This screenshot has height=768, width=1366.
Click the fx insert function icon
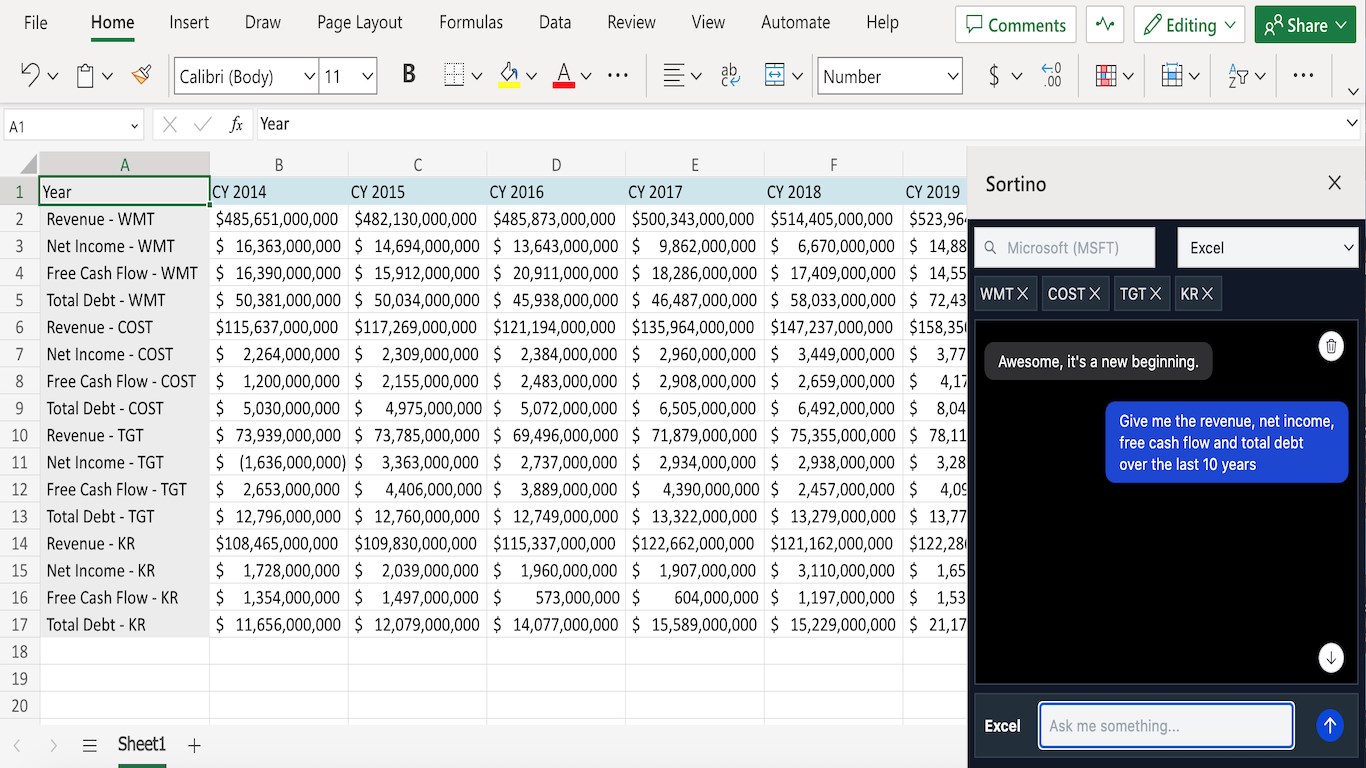pyautogui.click(x=236, y=125)
